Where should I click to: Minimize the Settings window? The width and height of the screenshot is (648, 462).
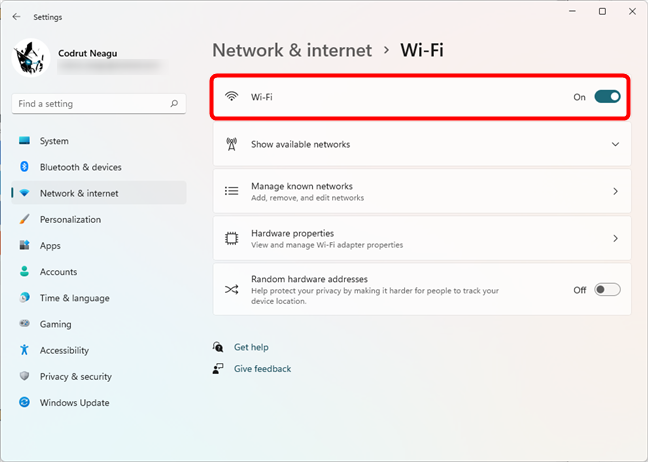[x=572, y=12]
